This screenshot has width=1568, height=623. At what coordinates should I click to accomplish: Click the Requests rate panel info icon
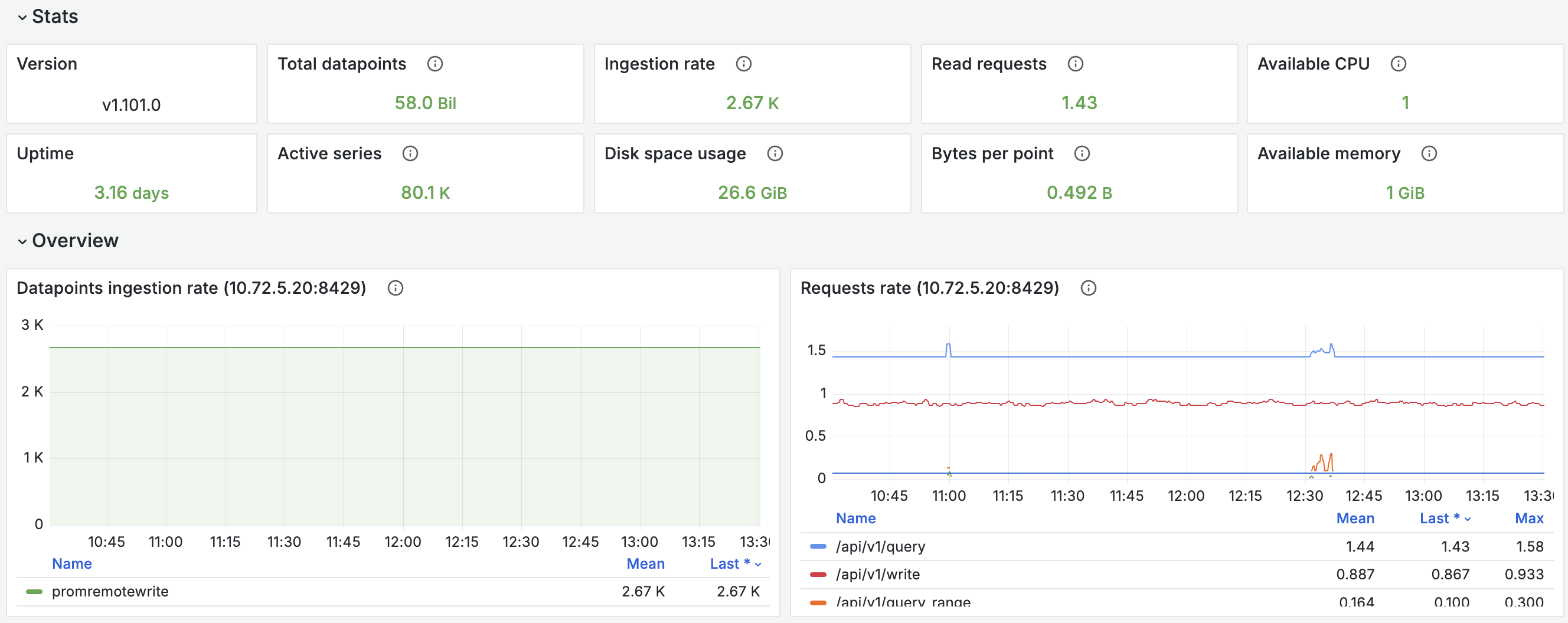coord(1087,288)
